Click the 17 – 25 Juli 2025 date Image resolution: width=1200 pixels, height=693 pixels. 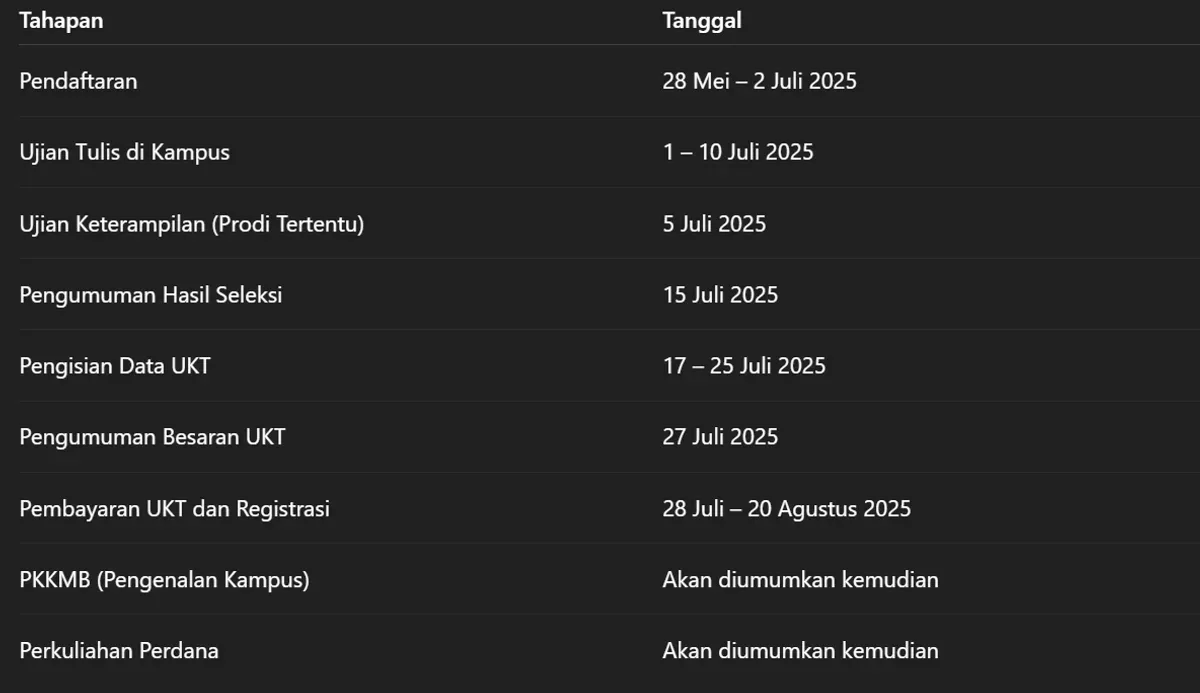(744, 366)
